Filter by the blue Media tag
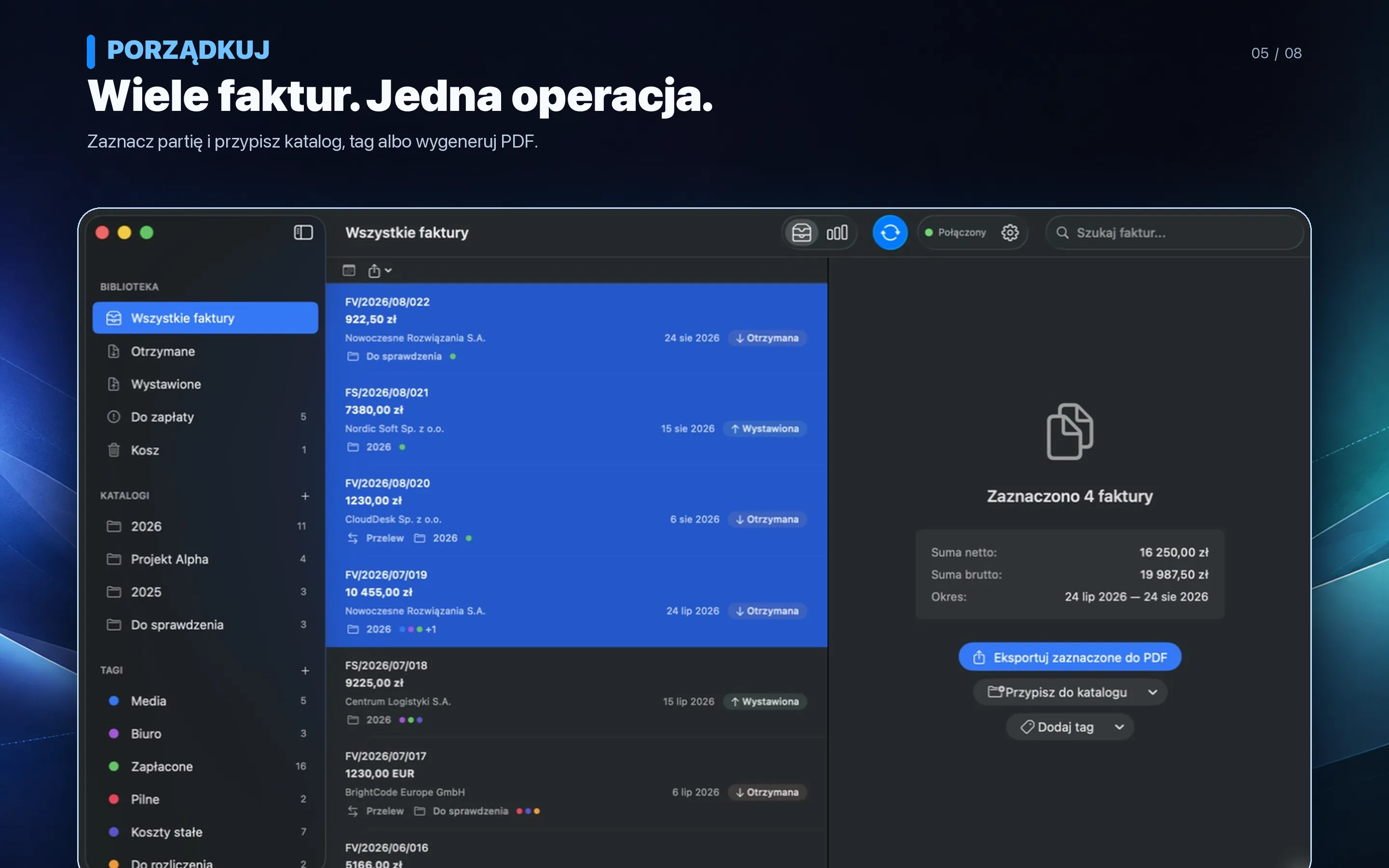Screen dimensions: 1389x868 [x=205, y=700]
